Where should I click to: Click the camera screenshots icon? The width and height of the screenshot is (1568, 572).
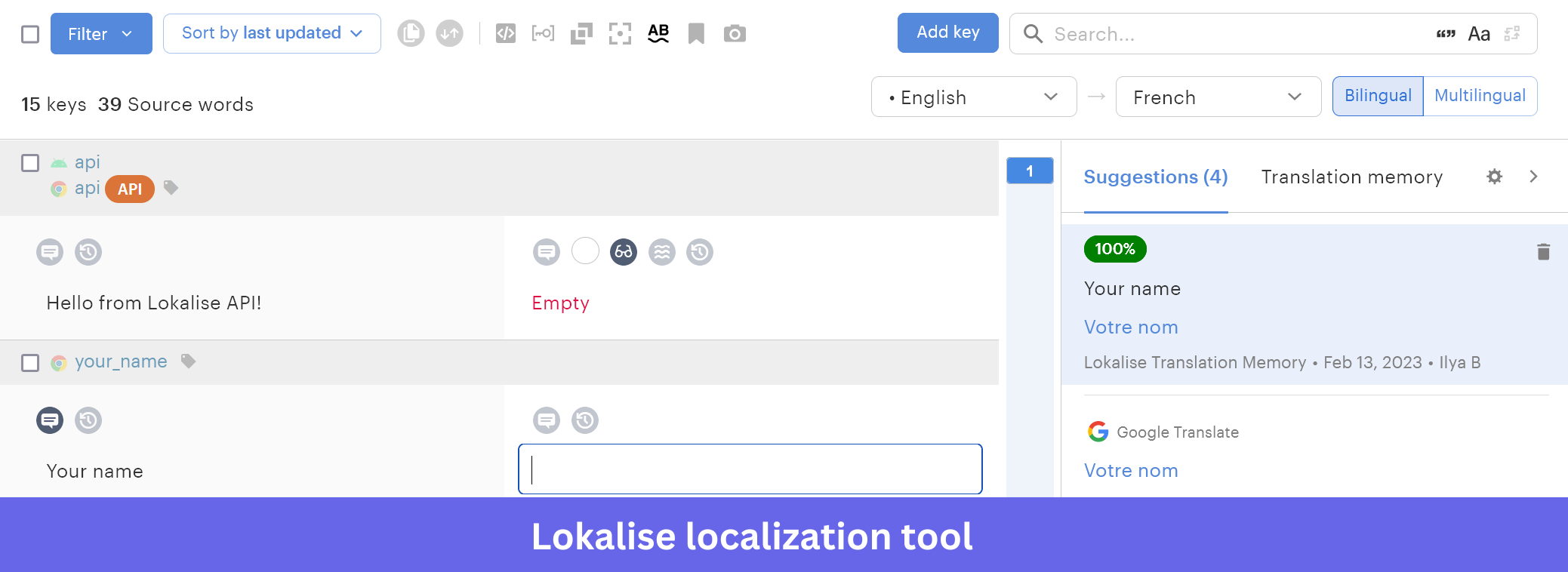tap(735, 33)
